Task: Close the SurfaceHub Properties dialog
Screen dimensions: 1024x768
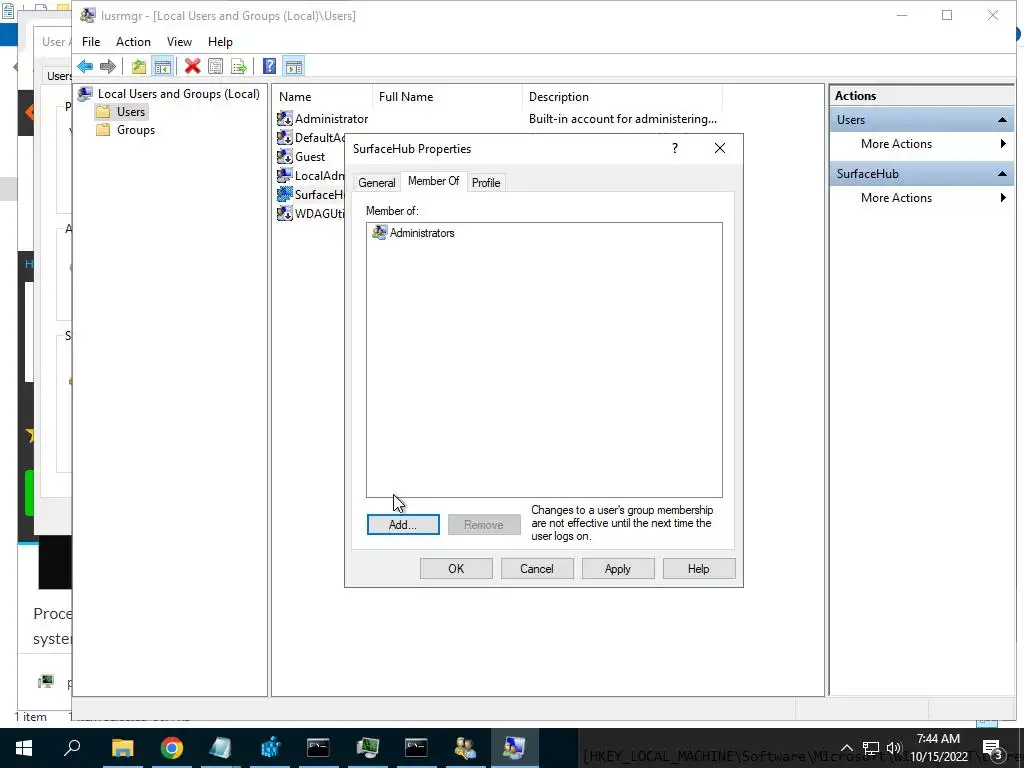Action: pyautogui.click(x=720, y=148)
